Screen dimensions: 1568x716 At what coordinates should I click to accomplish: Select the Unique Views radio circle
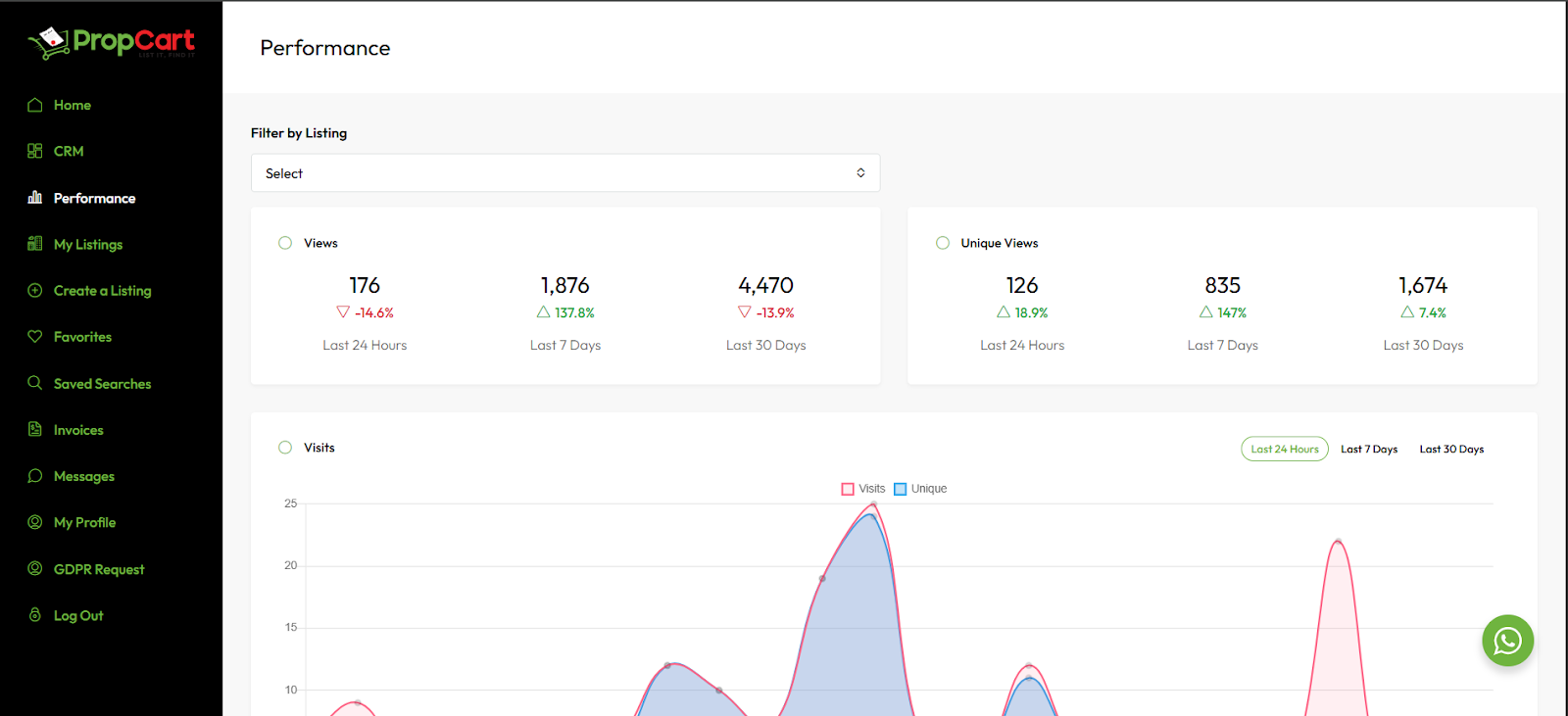point(943,243)
